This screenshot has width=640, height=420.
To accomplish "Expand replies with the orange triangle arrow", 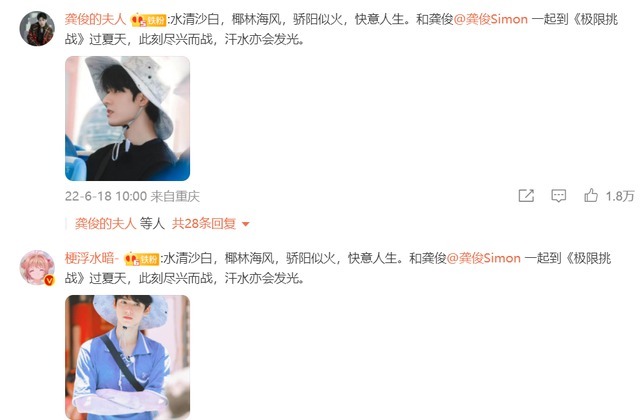I will (246, 224).
